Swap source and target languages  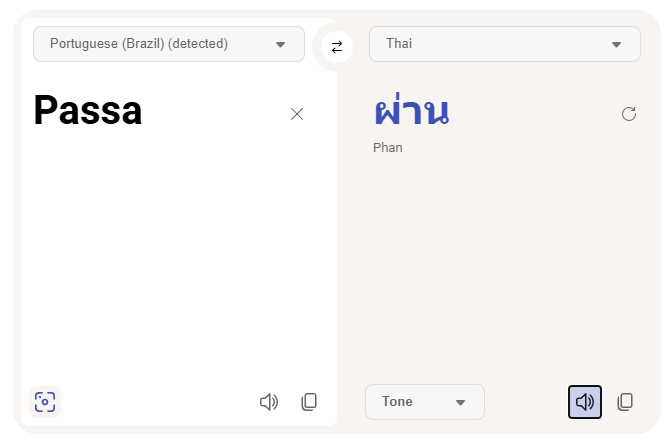pyautogui.click(x=337, y=46)
